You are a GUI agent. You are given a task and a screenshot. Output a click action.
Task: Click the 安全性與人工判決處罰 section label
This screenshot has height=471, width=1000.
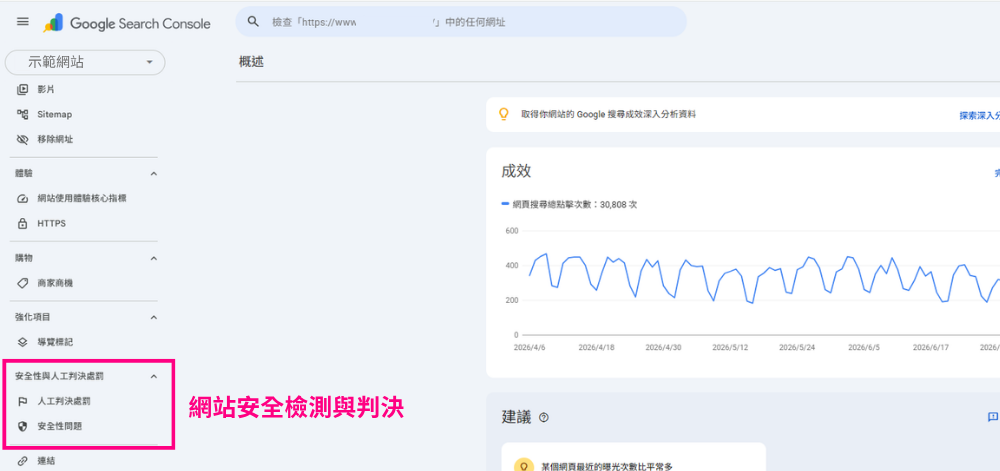59,376
